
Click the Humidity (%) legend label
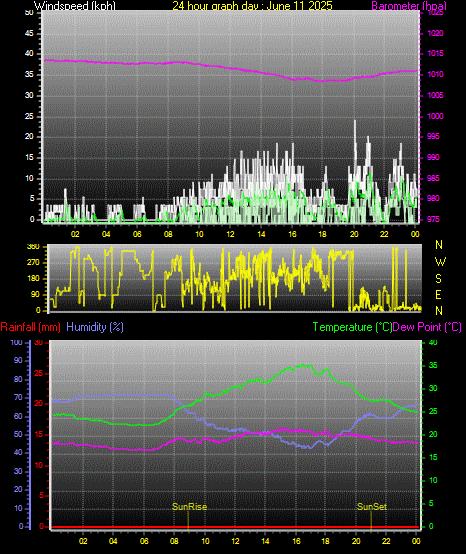click(x=95, y=327)
